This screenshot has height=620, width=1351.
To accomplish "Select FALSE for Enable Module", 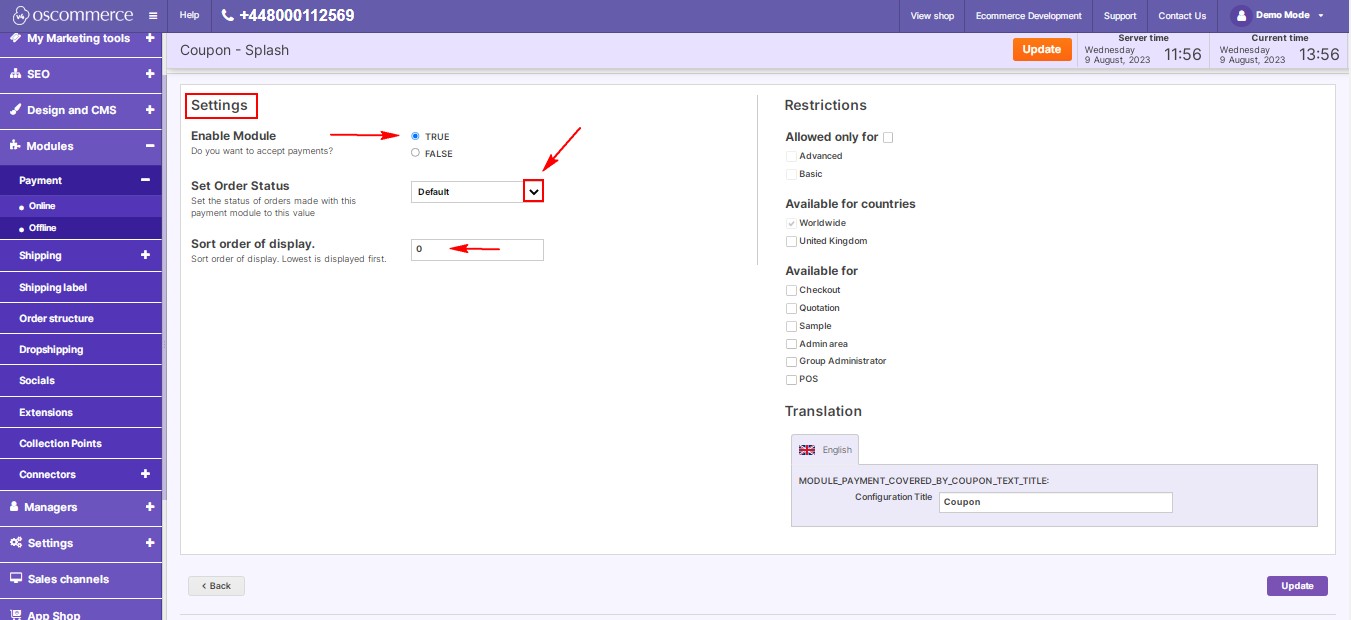I will [x=415, y=153].
